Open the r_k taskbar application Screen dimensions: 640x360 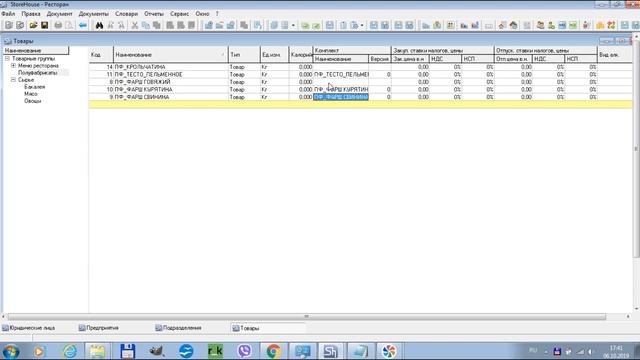tap(216, 351)
